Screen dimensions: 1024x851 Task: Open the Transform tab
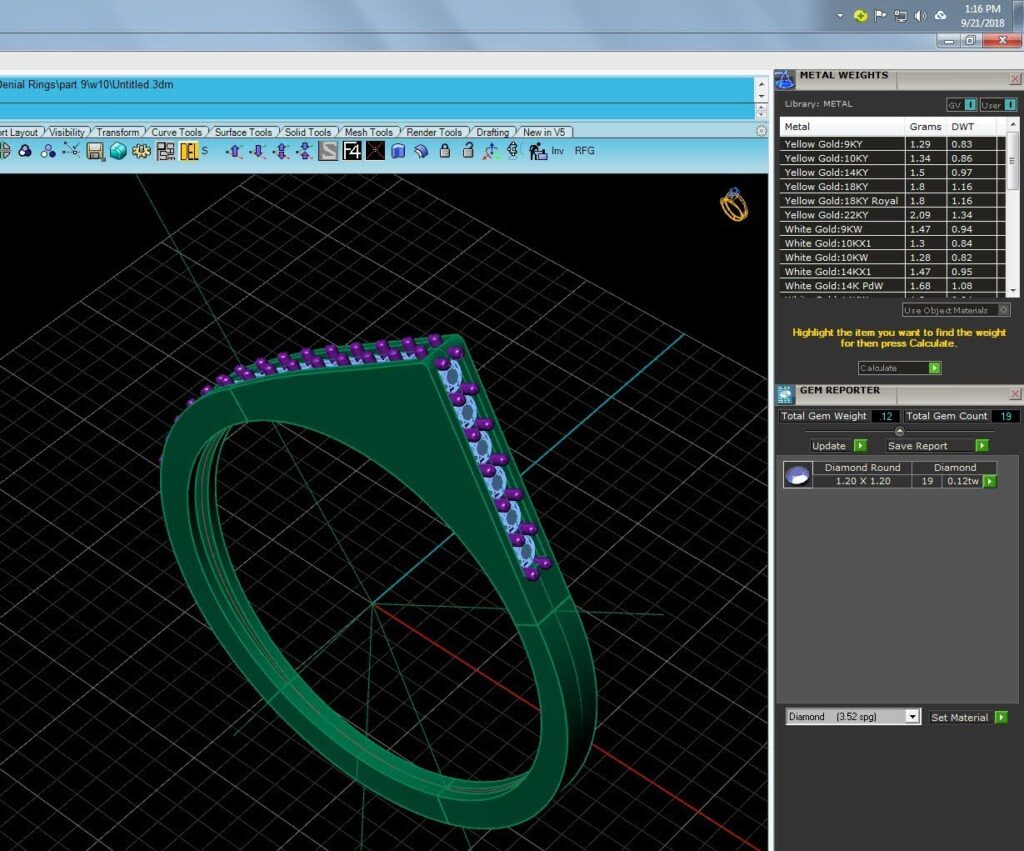click(118, 132)
